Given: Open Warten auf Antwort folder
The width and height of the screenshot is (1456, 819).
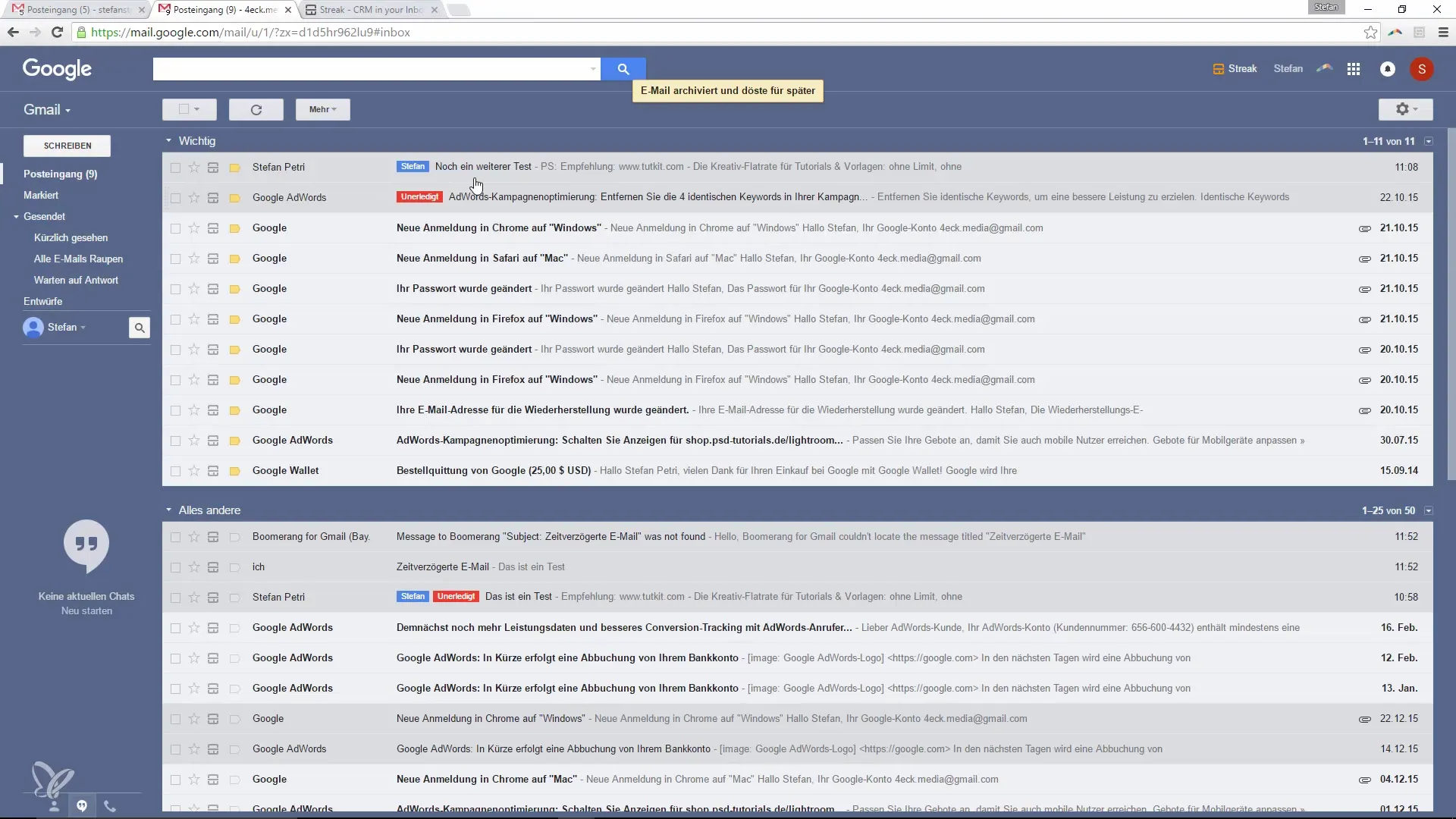Looking at the screenshot, I should [x=76, y=280].
